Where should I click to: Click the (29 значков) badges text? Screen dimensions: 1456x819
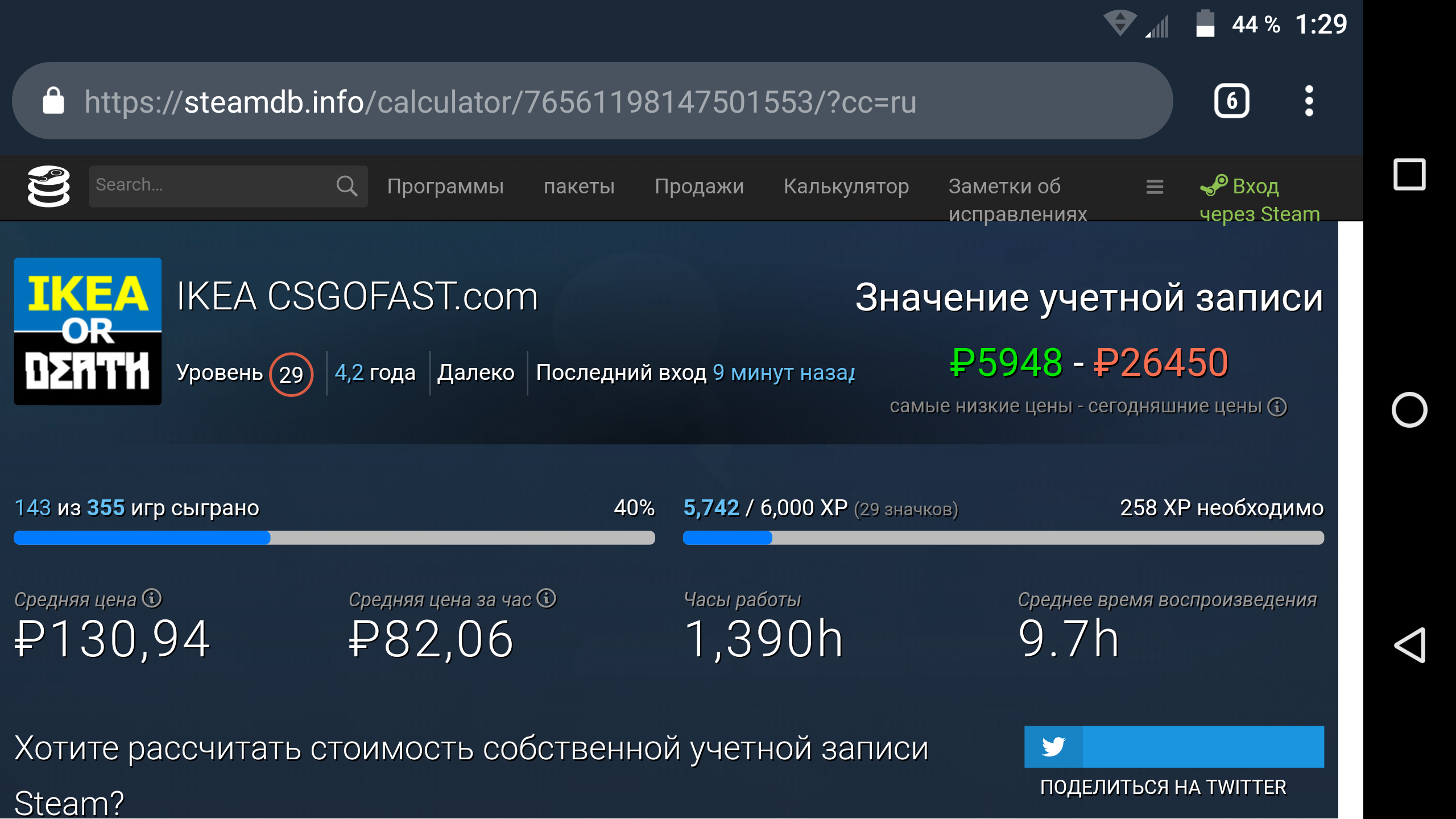(x=906, y=509)
